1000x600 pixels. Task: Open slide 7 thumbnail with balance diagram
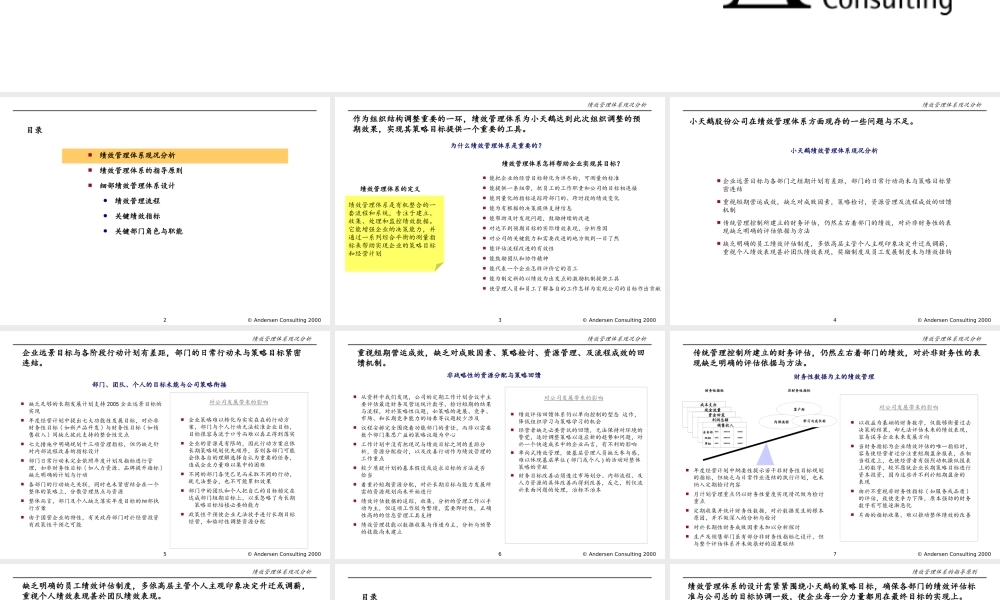point(835,445)
